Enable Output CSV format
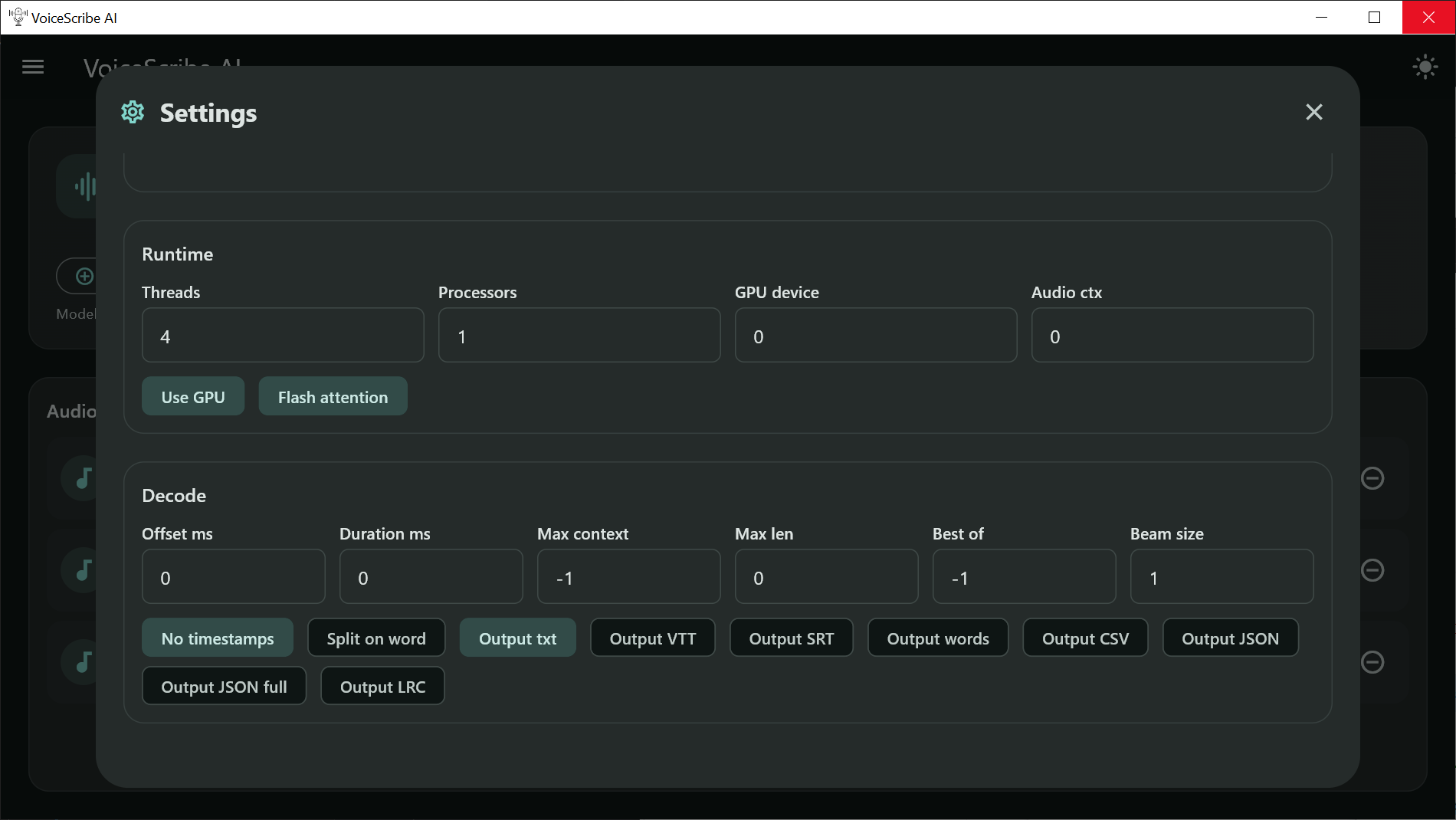Screen dimensions: 1456x820 pyautogui.click(x=1085, y=638)
